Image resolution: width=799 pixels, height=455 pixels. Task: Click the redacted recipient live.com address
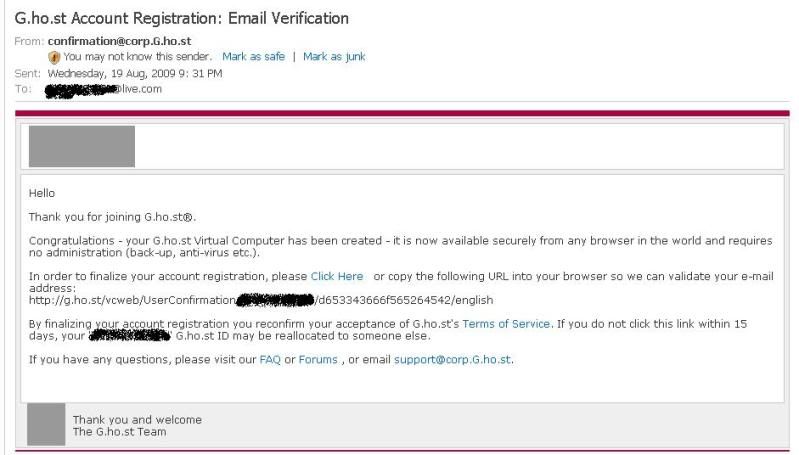coord(104,89)
